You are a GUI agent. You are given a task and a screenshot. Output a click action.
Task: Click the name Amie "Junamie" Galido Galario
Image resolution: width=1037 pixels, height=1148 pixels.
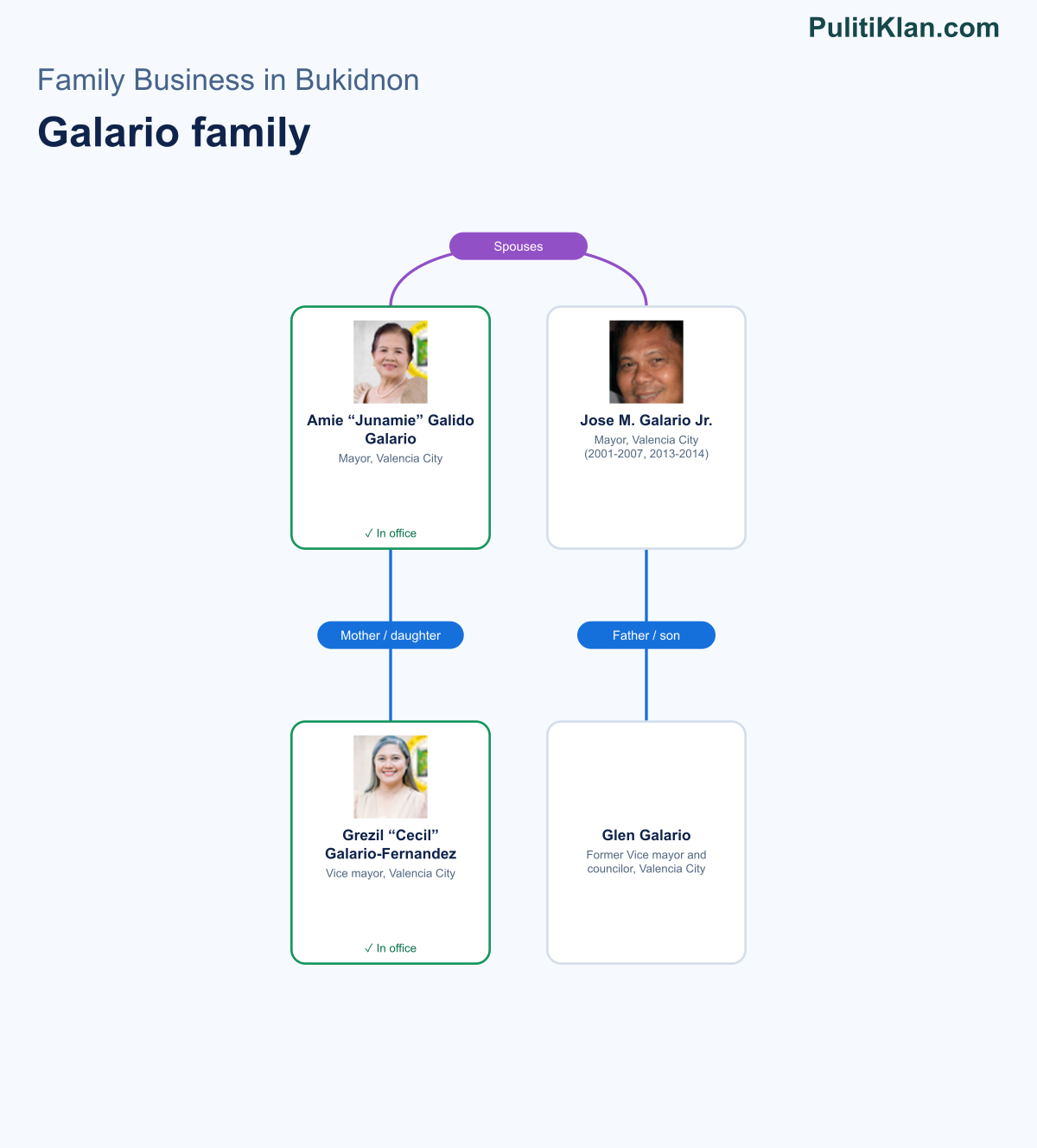click(x=391, y=430)
